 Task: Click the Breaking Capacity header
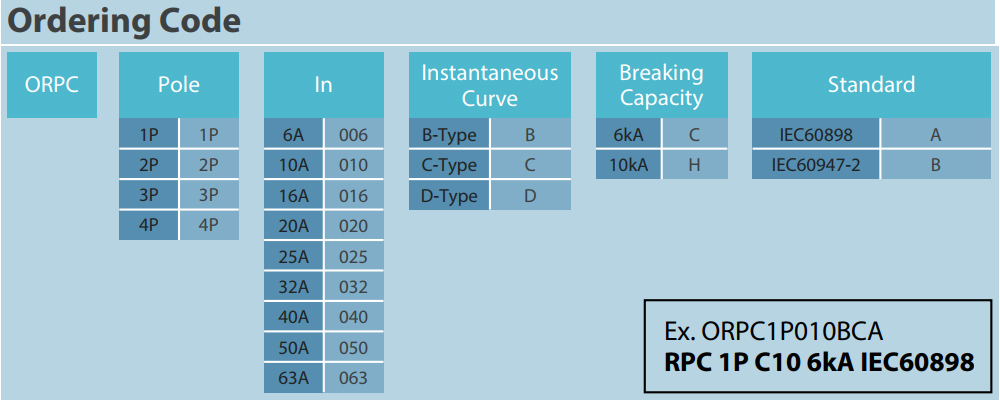coord(661,85)
